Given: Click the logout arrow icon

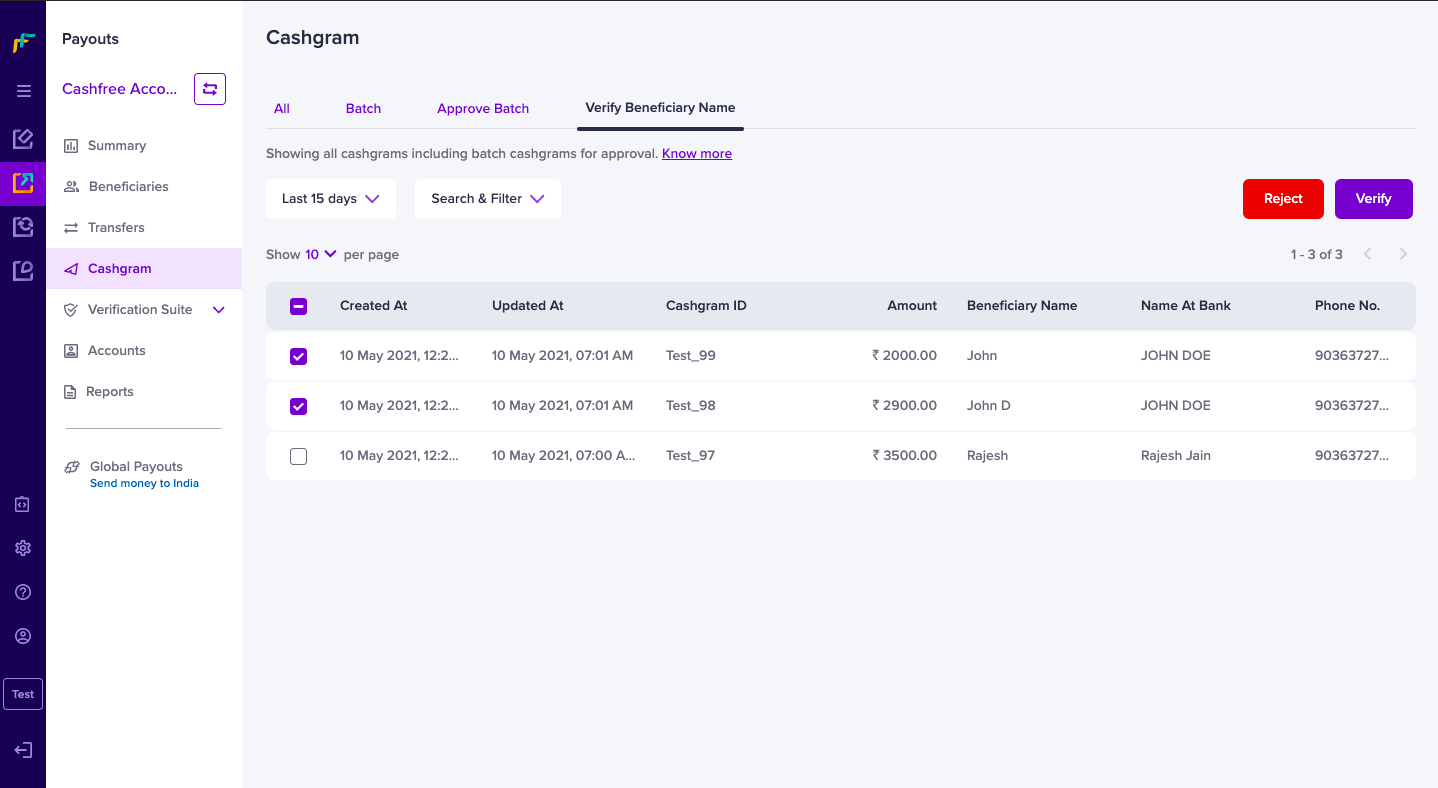Looking at the screenshot, I should [x=23, y=750].
